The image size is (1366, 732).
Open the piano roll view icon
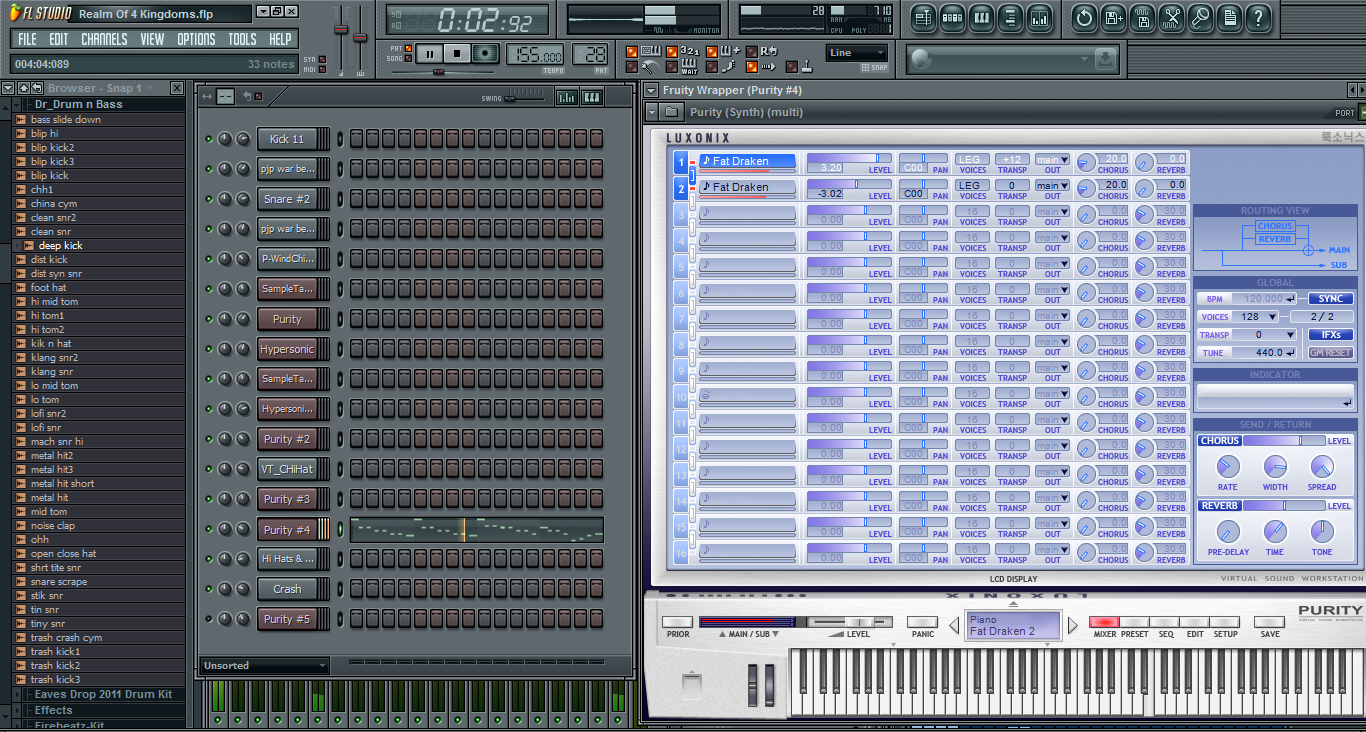point(981,17)
